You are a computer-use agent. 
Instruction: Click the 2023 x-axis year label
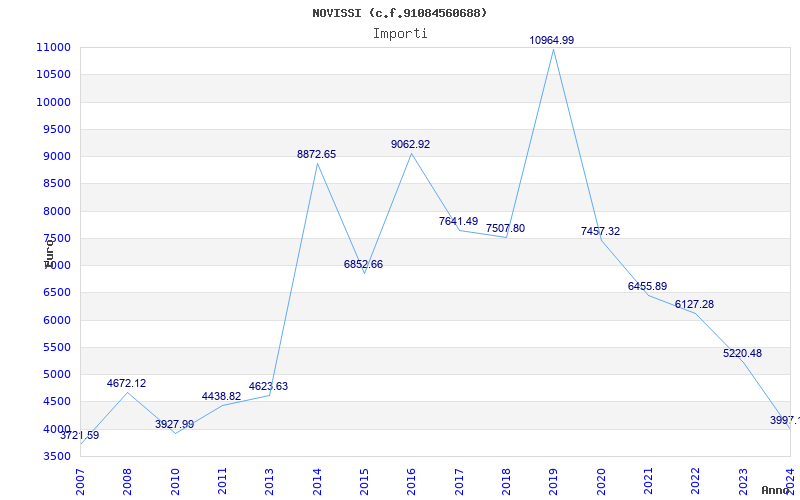(x=743, y=482)
